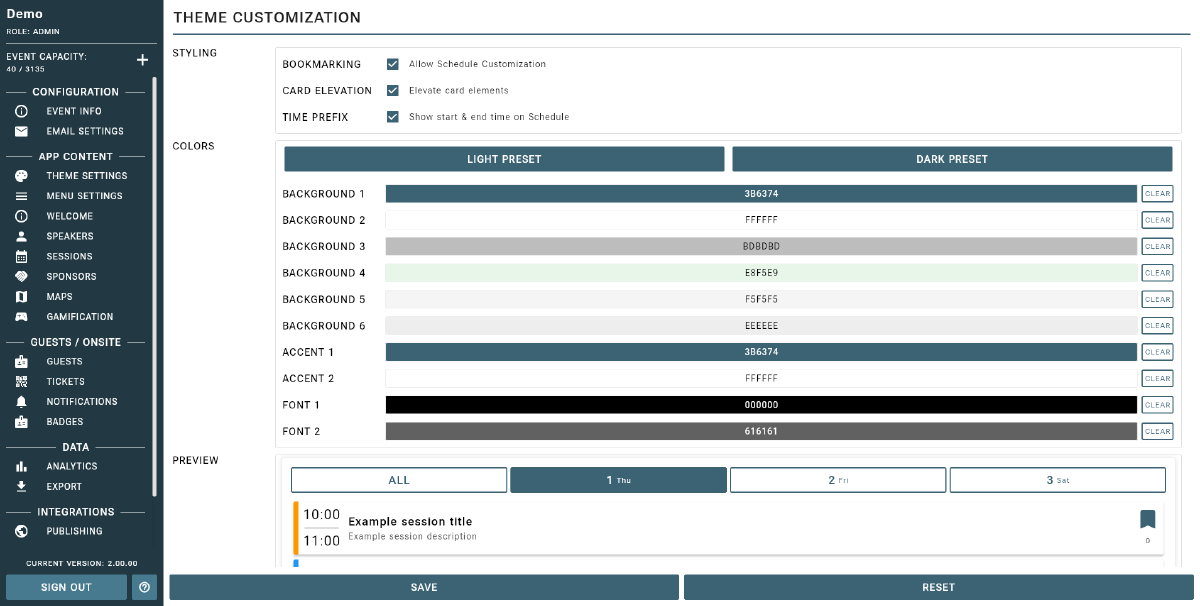
Task: Switch to the 2 Fri preview tab
Action: tap(837, 480)
